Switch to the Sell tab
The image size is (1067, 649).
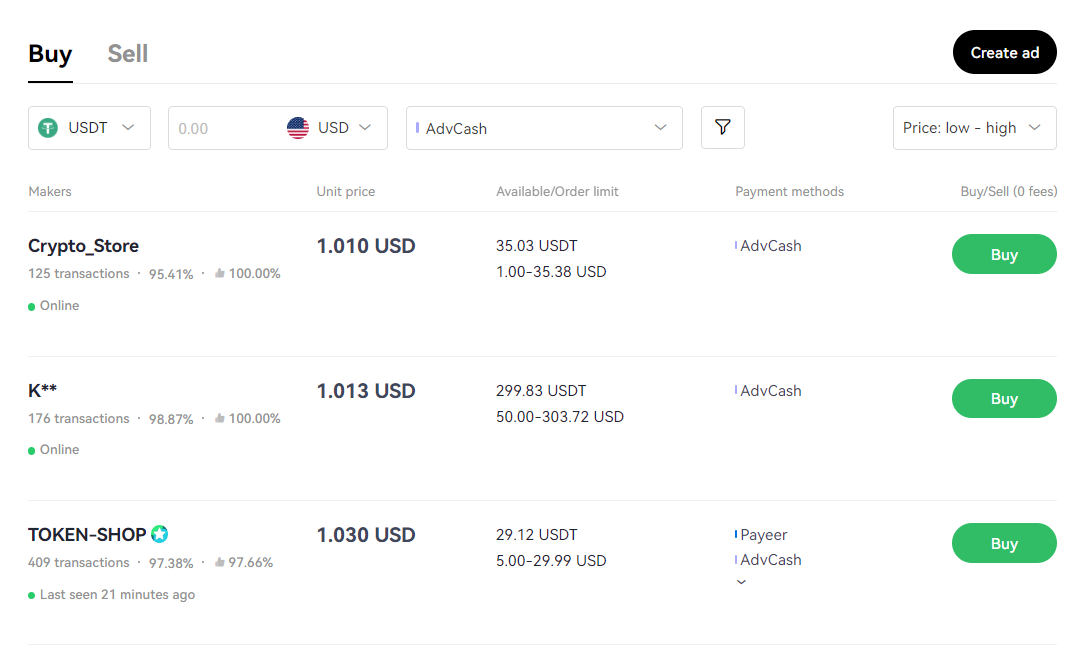click(x=128, y=54)
